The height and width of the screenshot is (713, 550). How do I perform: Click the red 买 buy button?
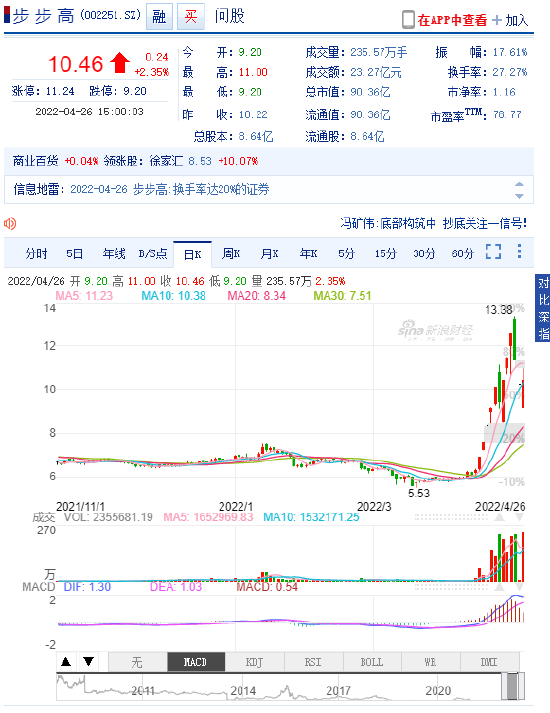pyautogui.click(x=191, y=17)
